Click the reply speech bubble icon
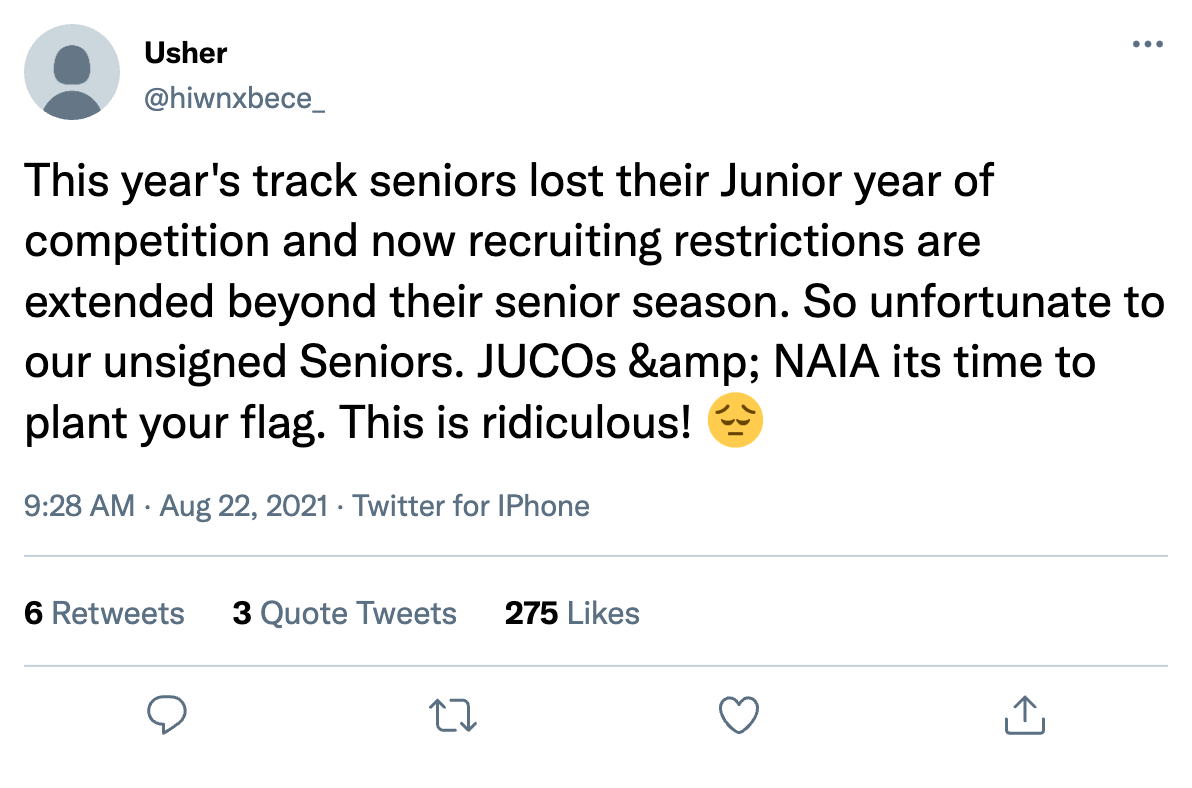The width and height of the screenshot is (1192, 788). coord(168,714)
